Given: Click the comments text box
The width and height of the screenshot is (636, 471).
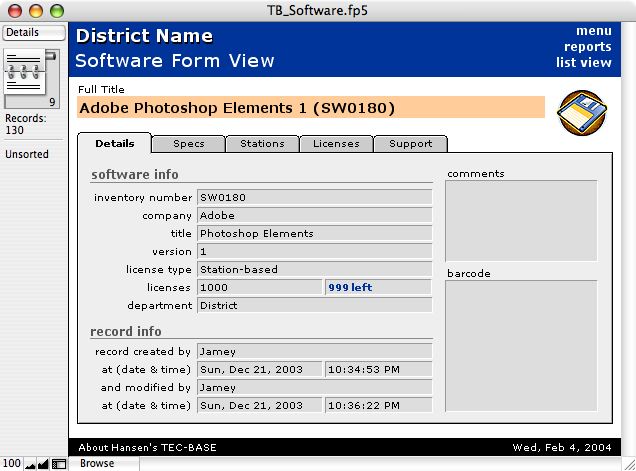Looking at the screenshot, I should (521, 221).
